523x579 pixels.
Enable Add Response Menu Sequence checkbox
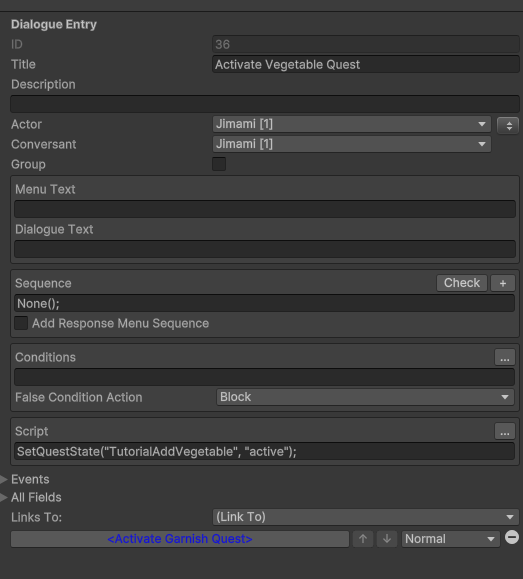coord(21,323)
